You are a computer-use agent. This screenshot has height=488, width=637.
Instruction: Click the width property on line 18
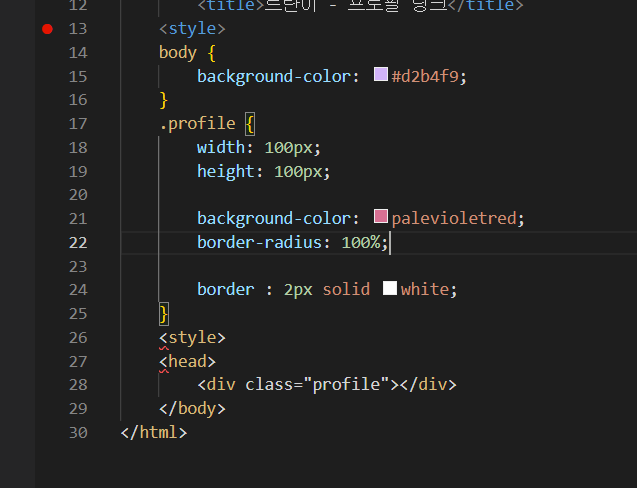pos(221,147)
